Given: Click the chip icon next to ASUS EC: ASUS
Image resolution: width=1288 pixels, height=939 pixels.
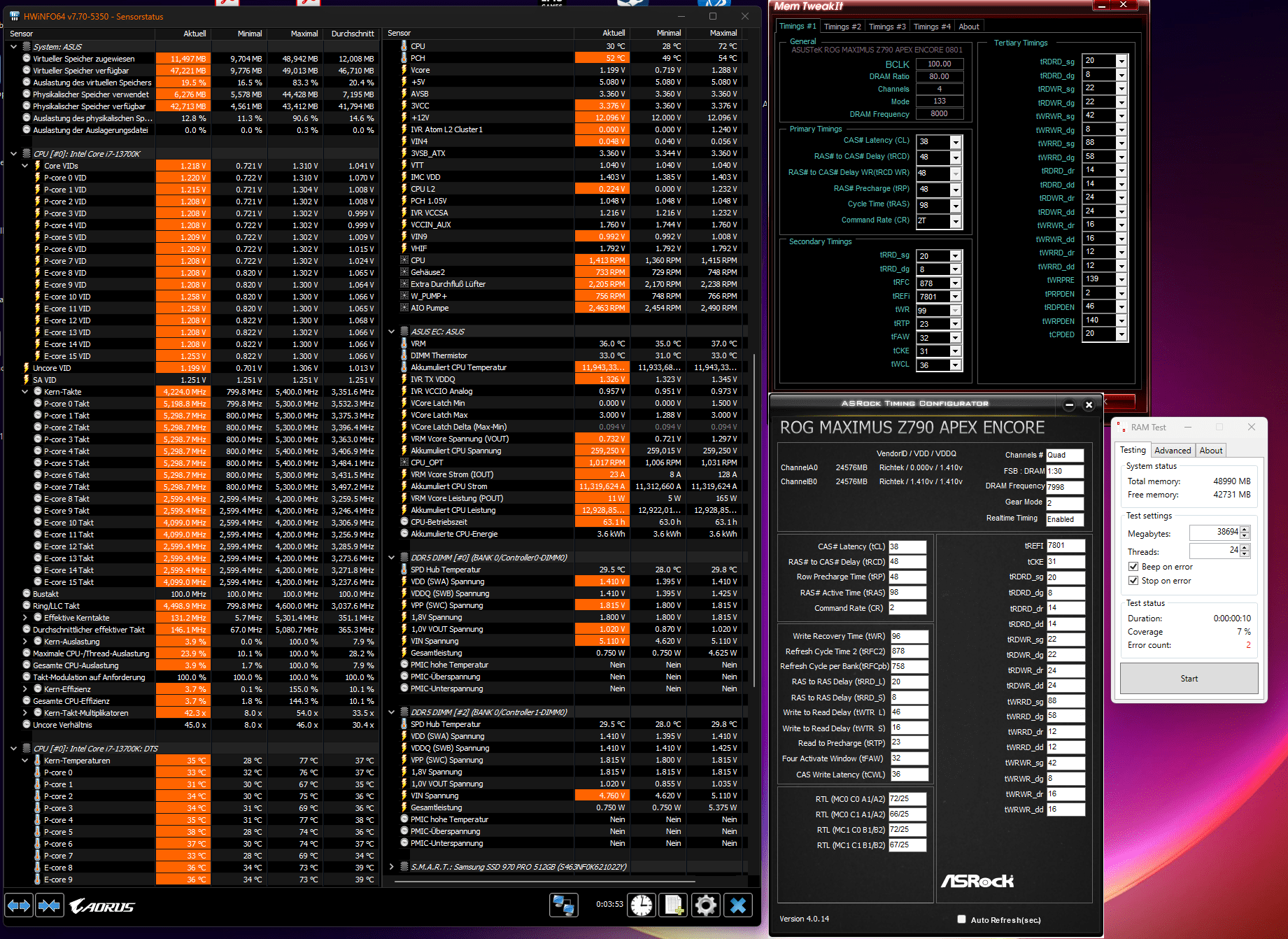Looking at the screenshot, I should [404, 332].
